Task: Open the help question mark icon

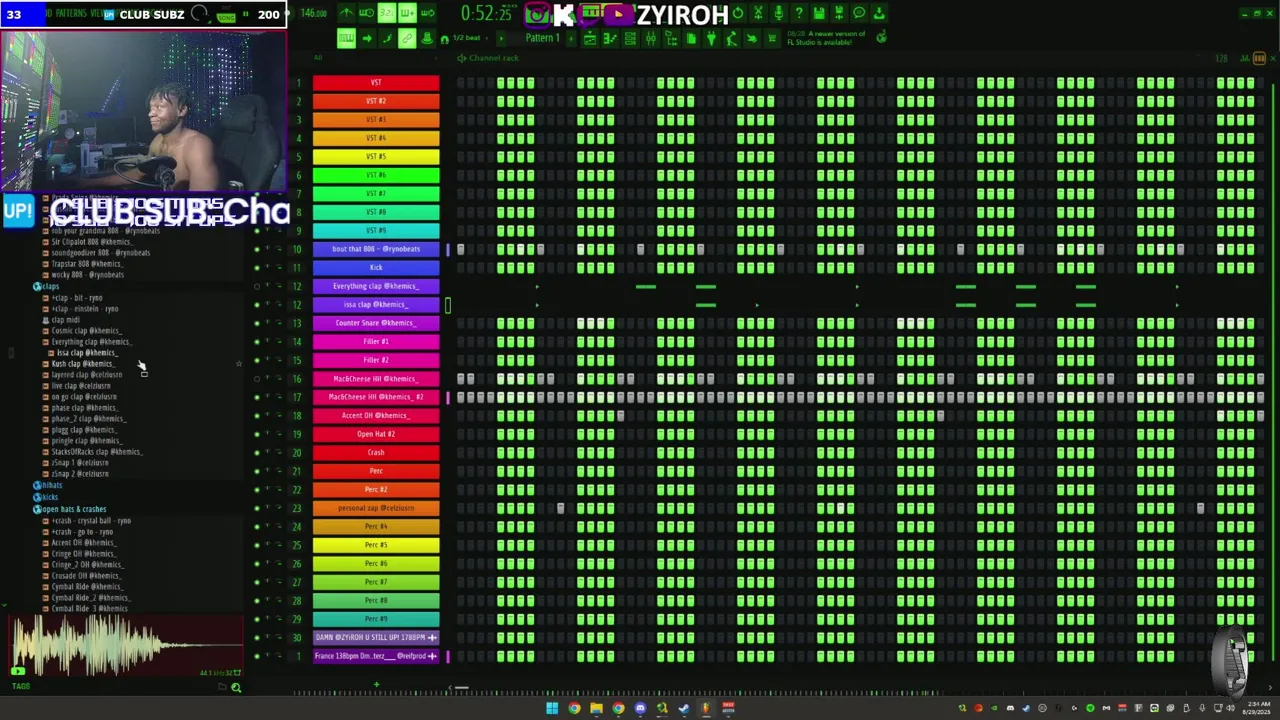Action: (x=799, y=13)
